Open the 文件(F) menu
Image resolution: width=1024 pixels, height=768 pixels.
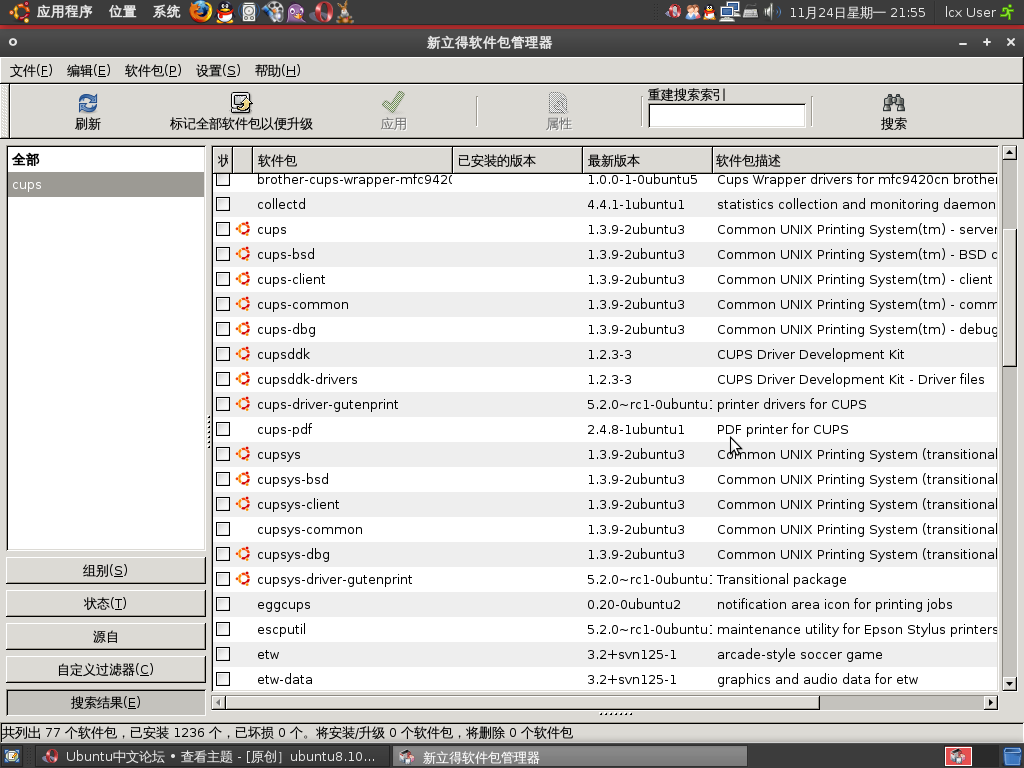pyautogui.click(x=31, y=71)
